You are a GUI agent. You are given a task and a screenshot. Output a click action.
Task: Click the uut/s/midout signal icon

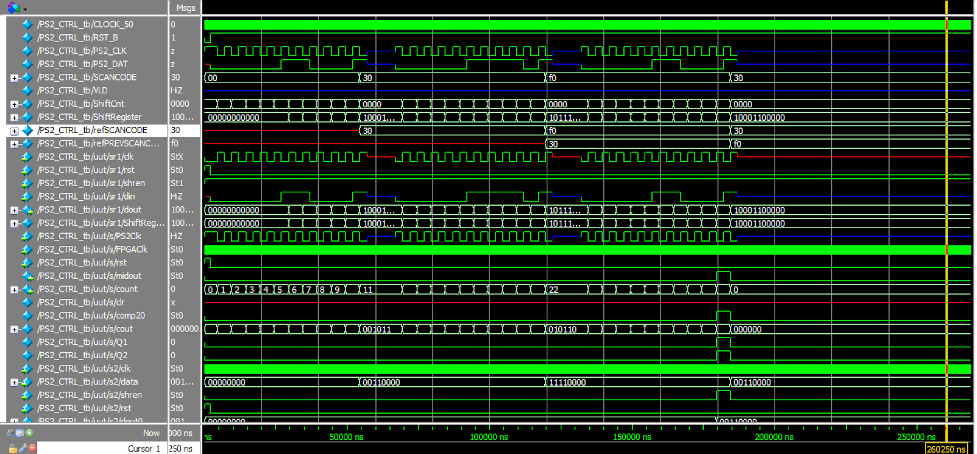pos(27,275)
